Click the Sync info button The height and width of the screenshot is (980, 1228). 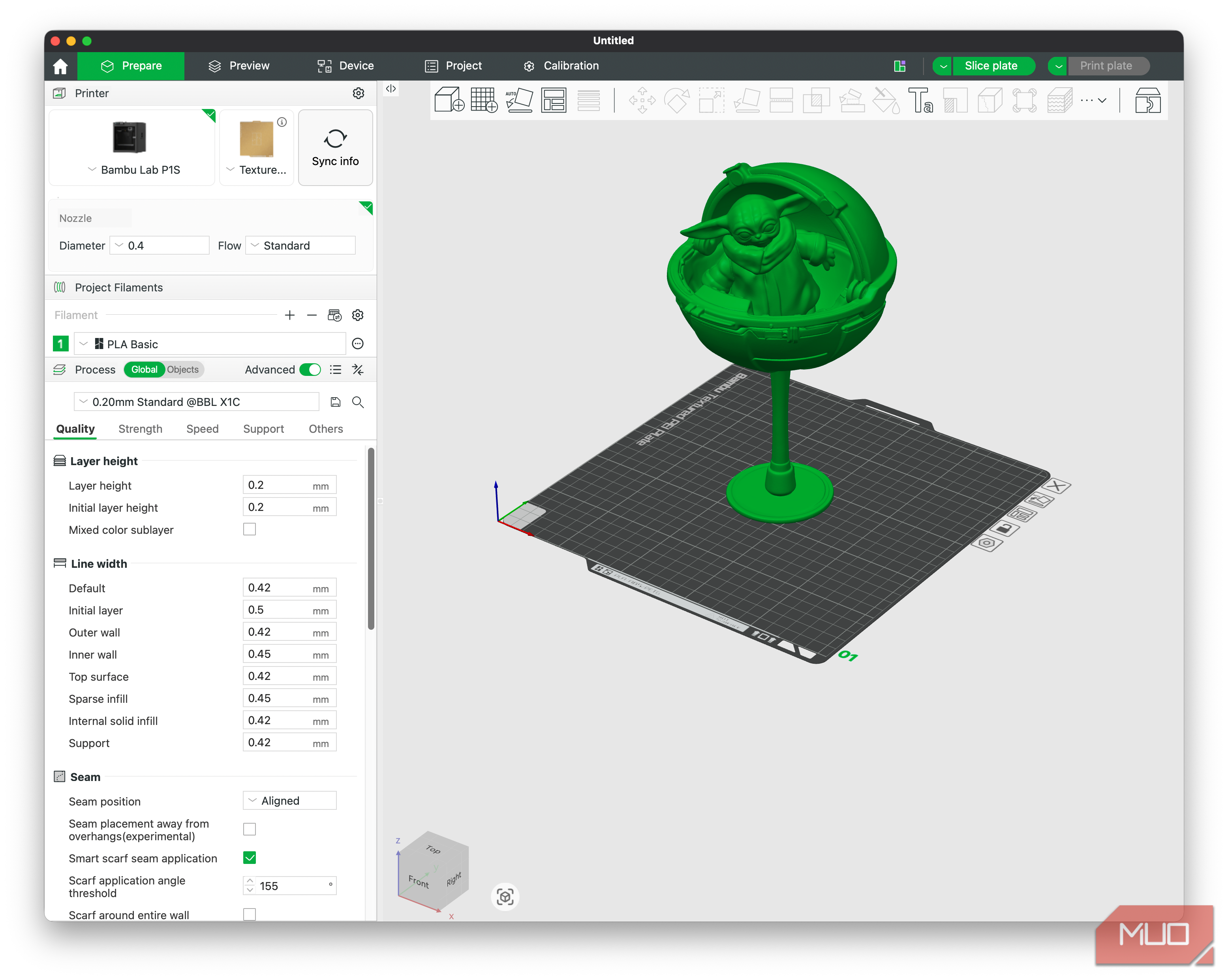(x=336, y=148)
